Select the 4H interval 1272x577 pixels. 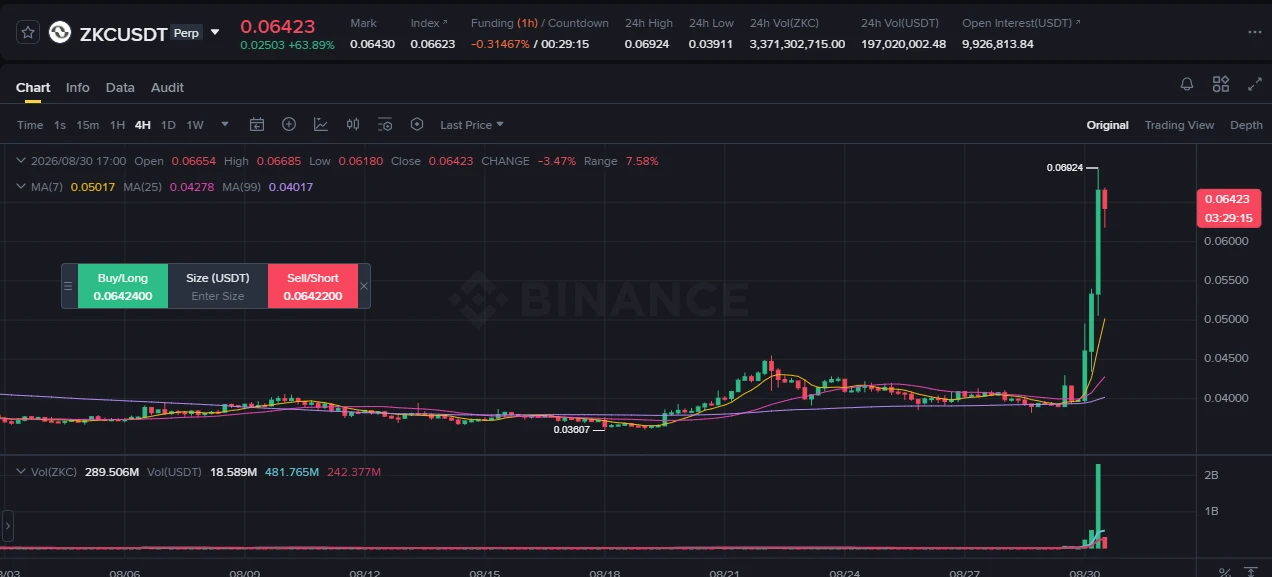pos(143,125)
